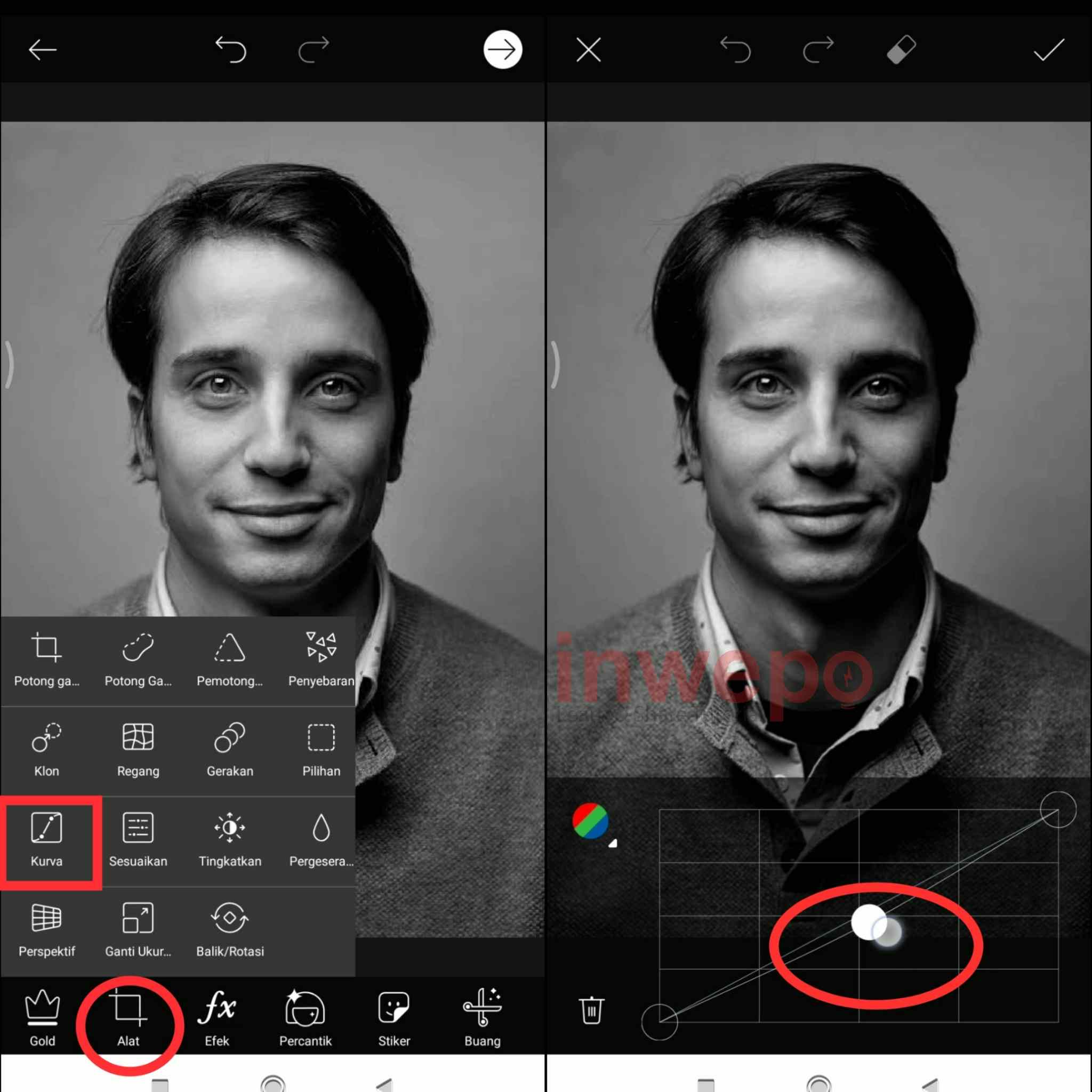
Task: Switch to the Efek tab
Action: (x=217, y=1018)
